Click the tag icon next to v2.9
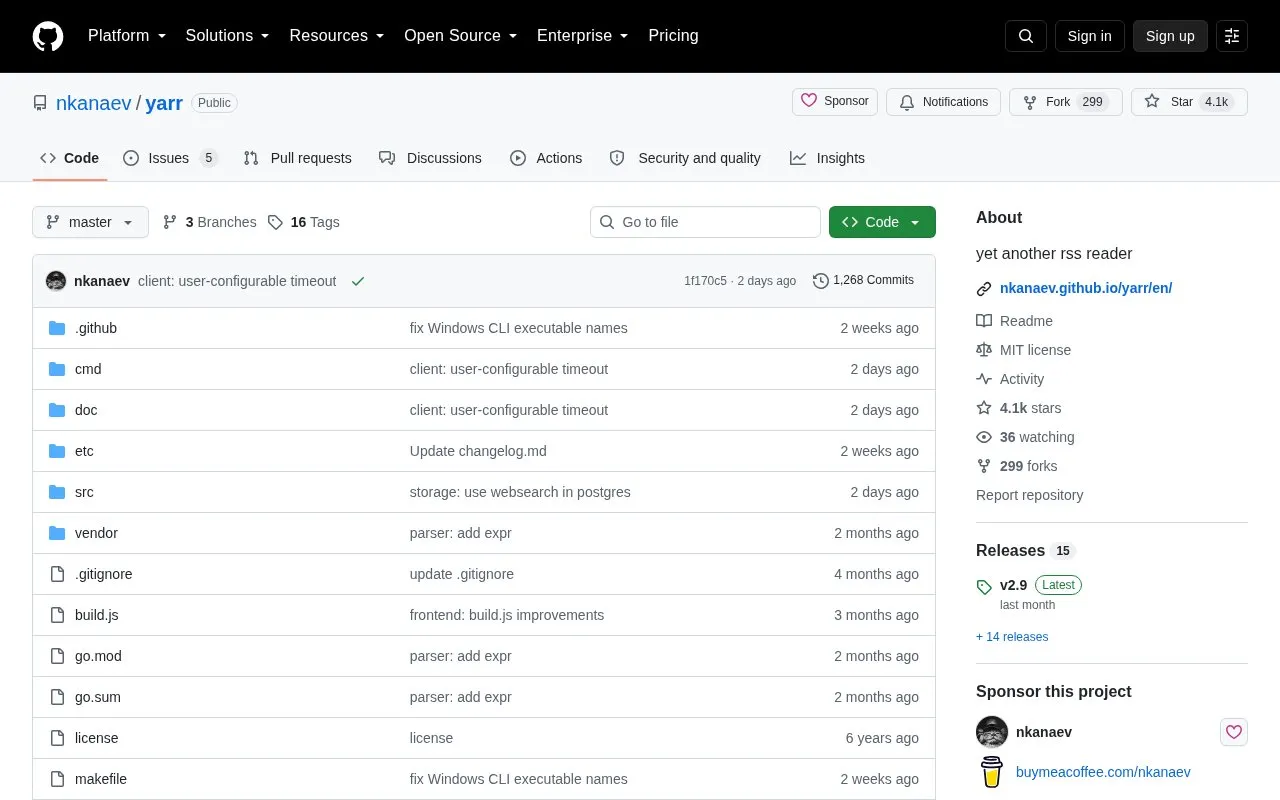This screenshot has height=800, width=1280. tap(984, 586)
